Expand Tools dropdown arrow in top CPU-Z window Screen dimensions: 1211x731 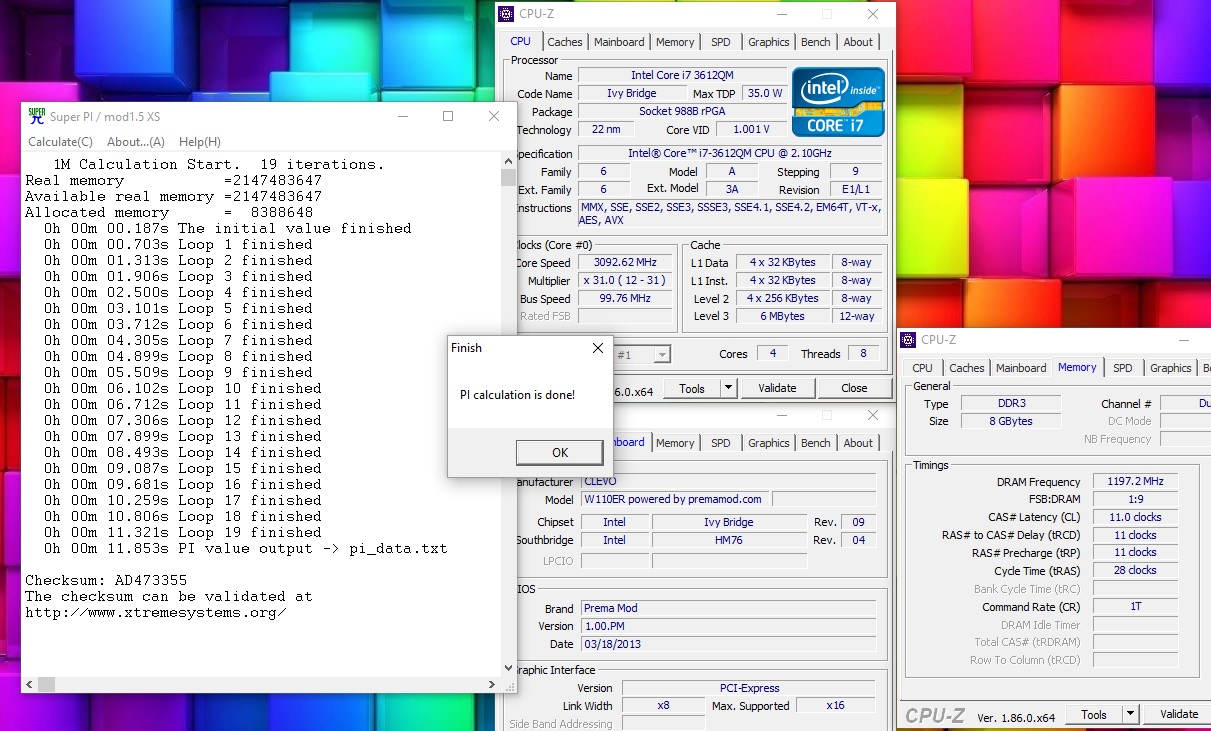(729, 388)
